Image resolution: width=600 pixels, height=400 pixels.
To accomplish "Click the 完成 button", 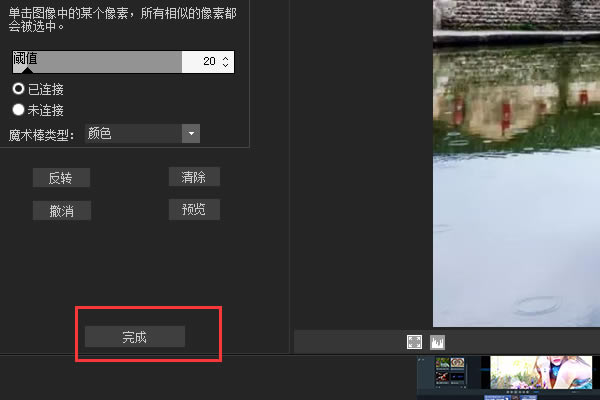I will (135, 337).
